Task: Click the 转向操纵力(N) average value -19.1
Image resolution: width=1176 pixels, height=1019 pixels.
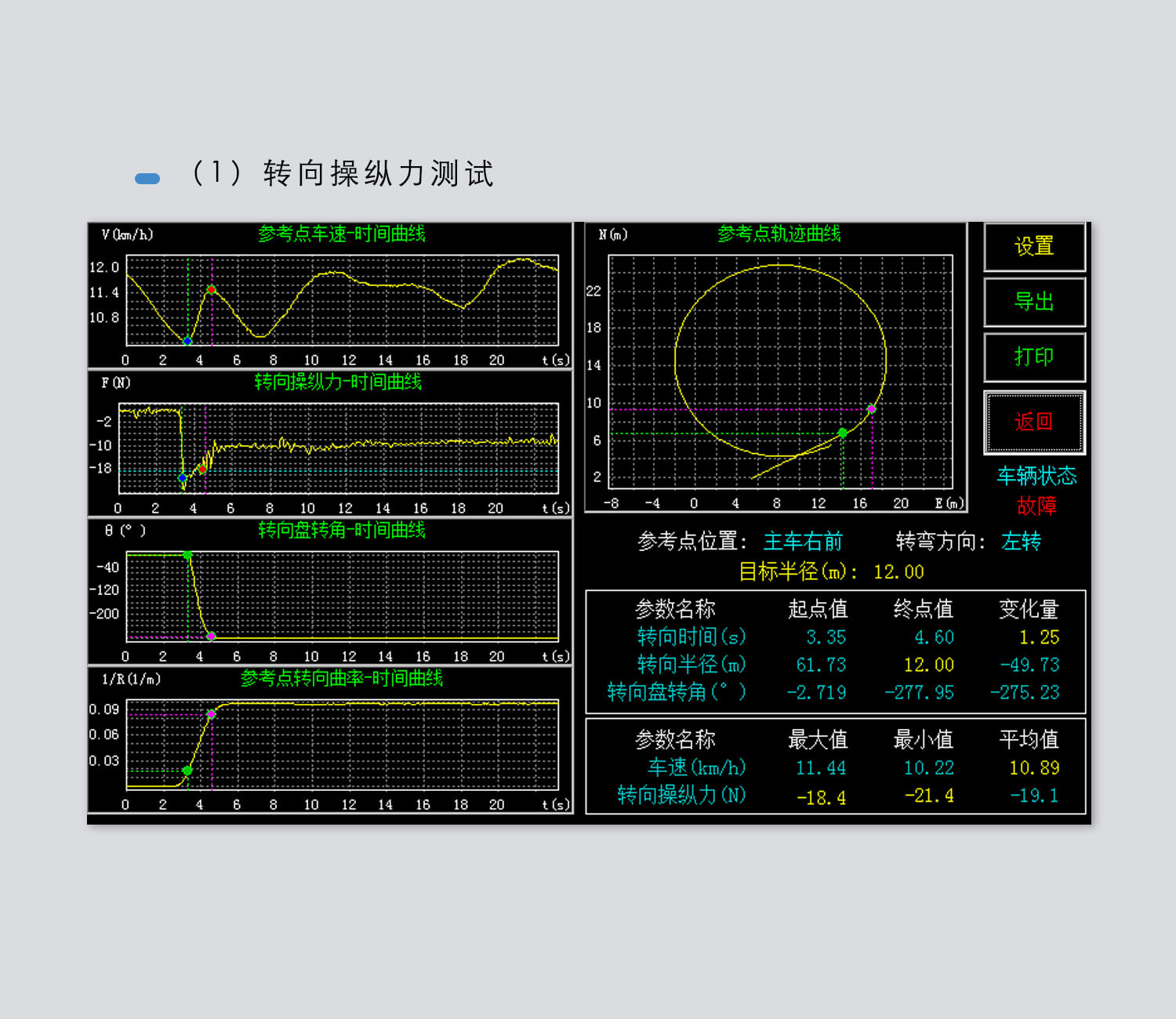Action: point(1033,796)
